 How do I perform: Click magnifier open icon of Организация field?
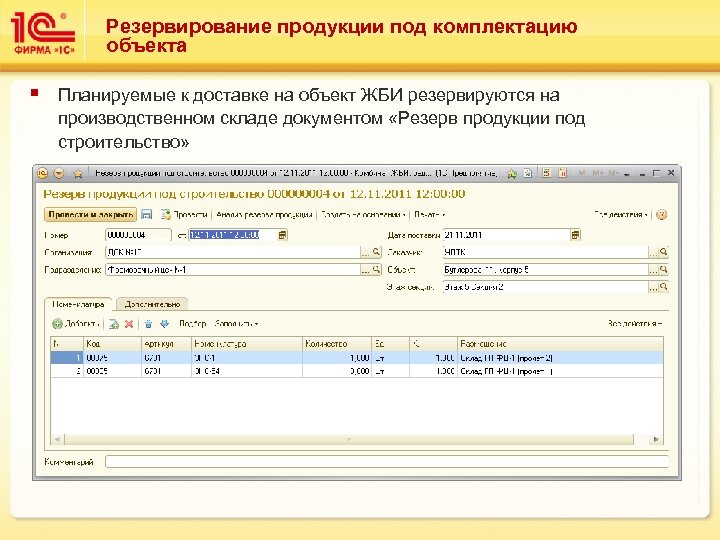[x=376, y=252]
